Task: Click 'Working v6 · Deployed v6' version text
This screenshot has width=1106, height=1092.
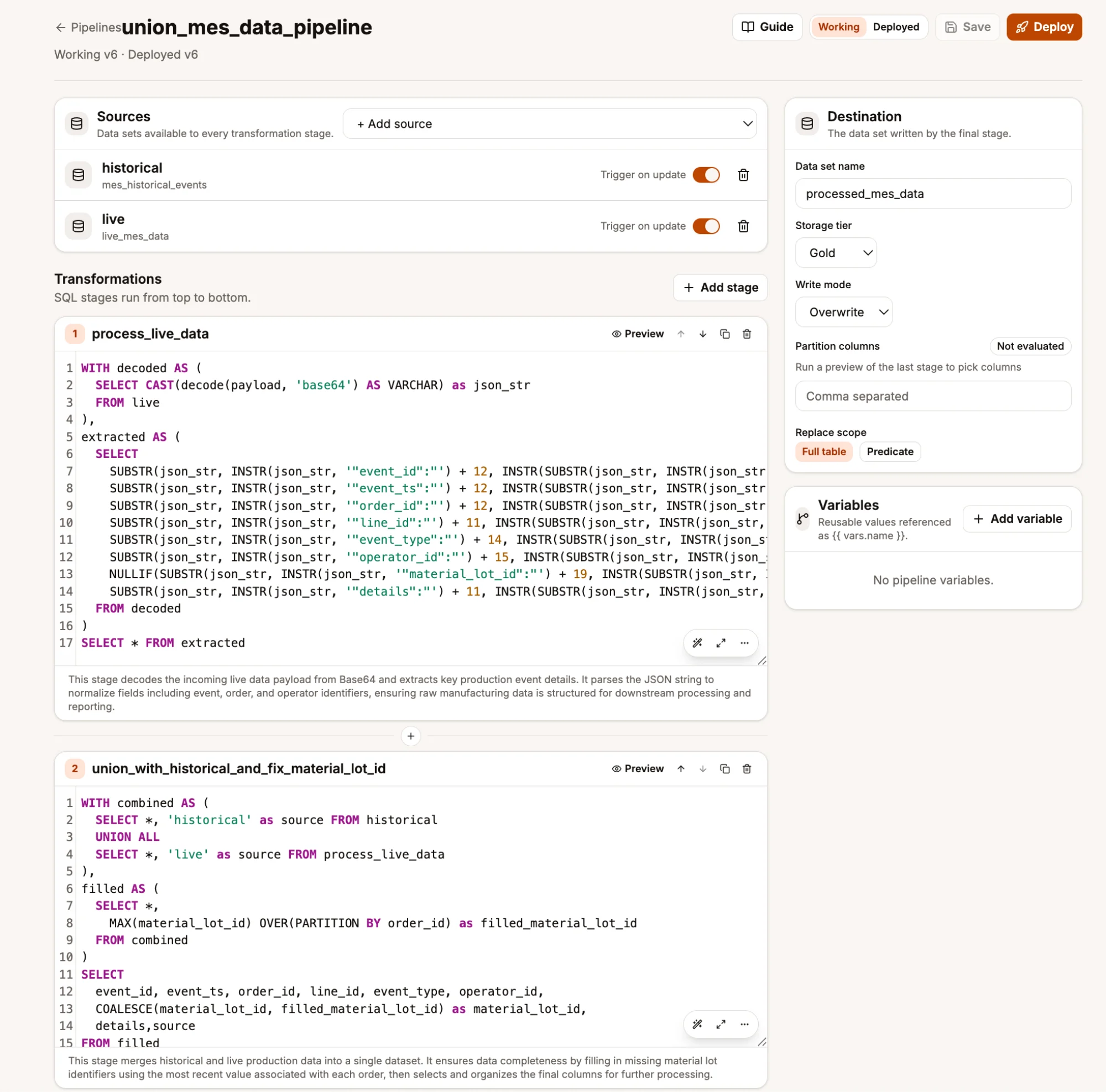Action: [x=126, y=54]
